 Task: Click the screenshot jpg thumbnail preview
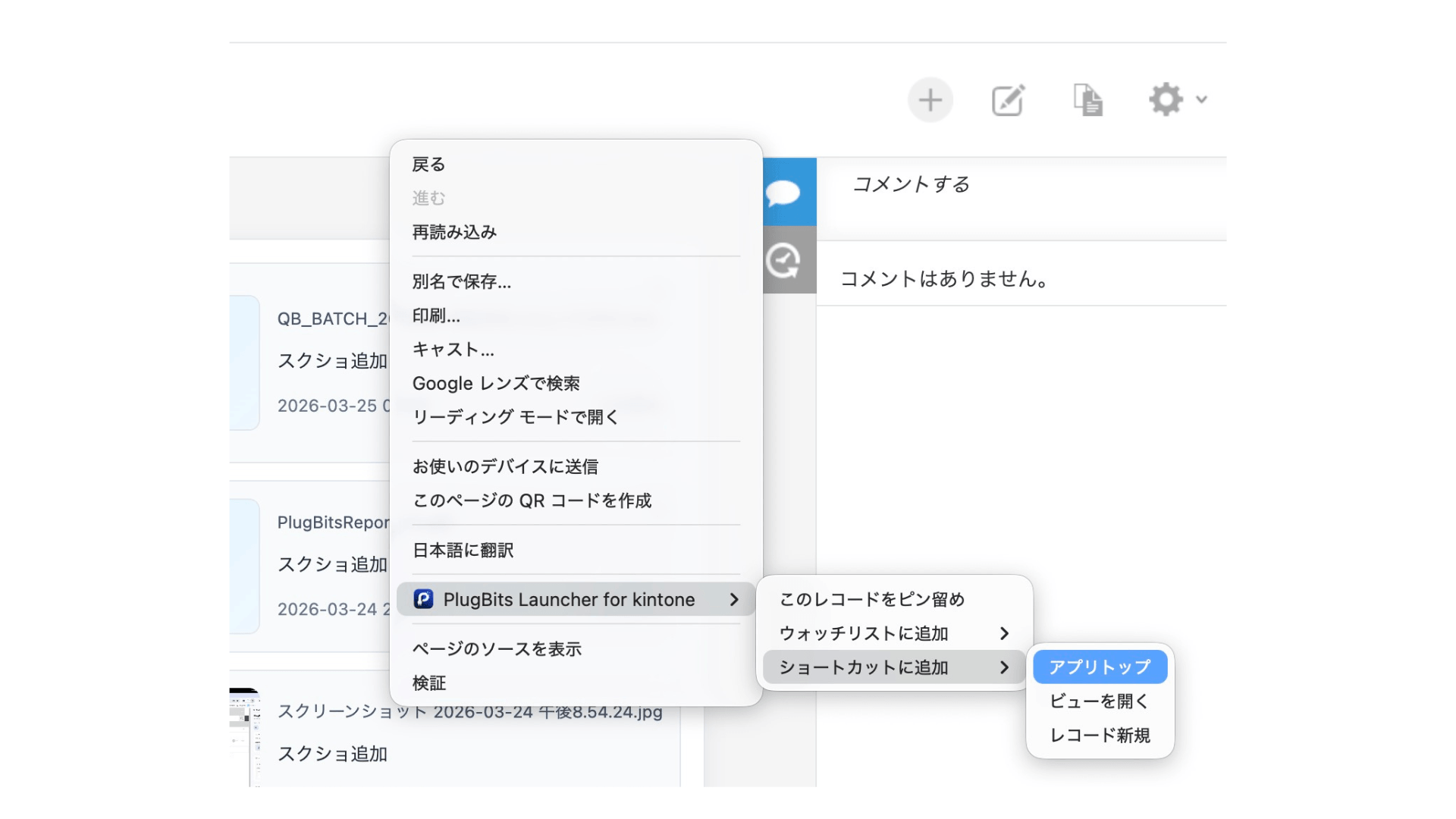coord(244,737)
